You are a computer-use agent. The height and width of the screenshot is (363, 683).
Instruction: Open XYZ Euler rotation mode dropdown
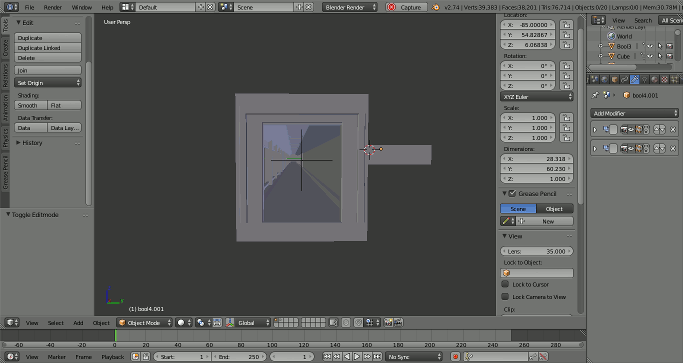pyautogui.click(x=537, y=96)
